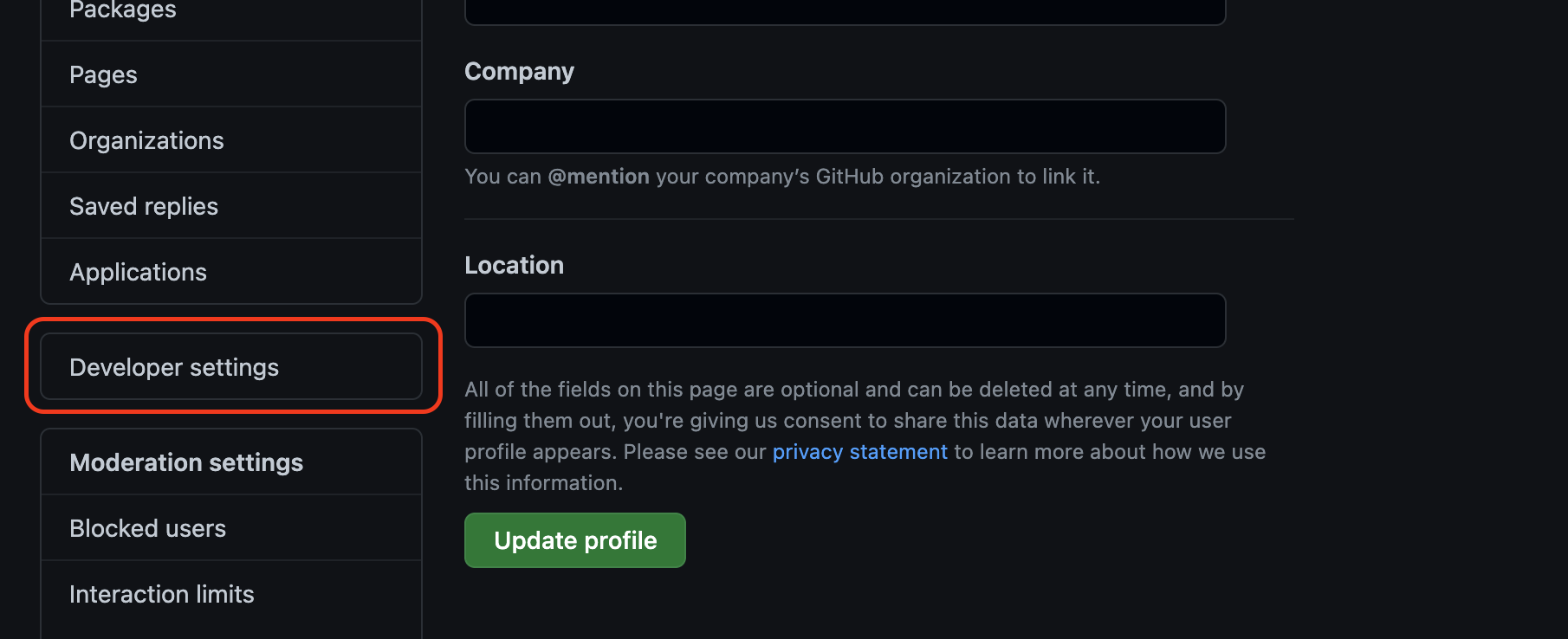
Task: Open Organizations in the settings sidebar
Action: point(231,140)
